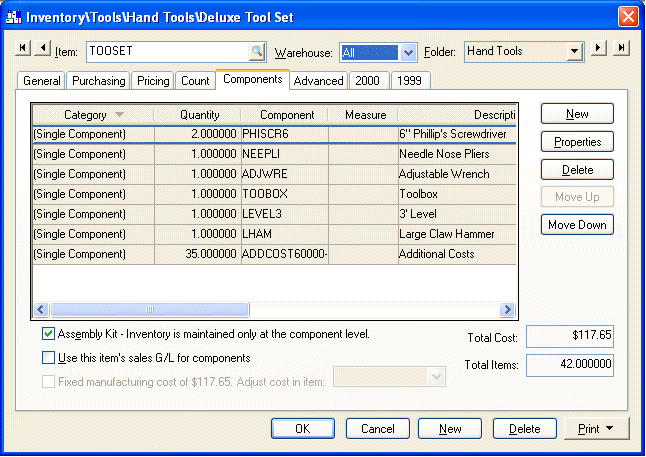This screenshot has width=646, height=457.
Task: Go to last record in folder
Action: pyautogui.click(x=621, y=49)
